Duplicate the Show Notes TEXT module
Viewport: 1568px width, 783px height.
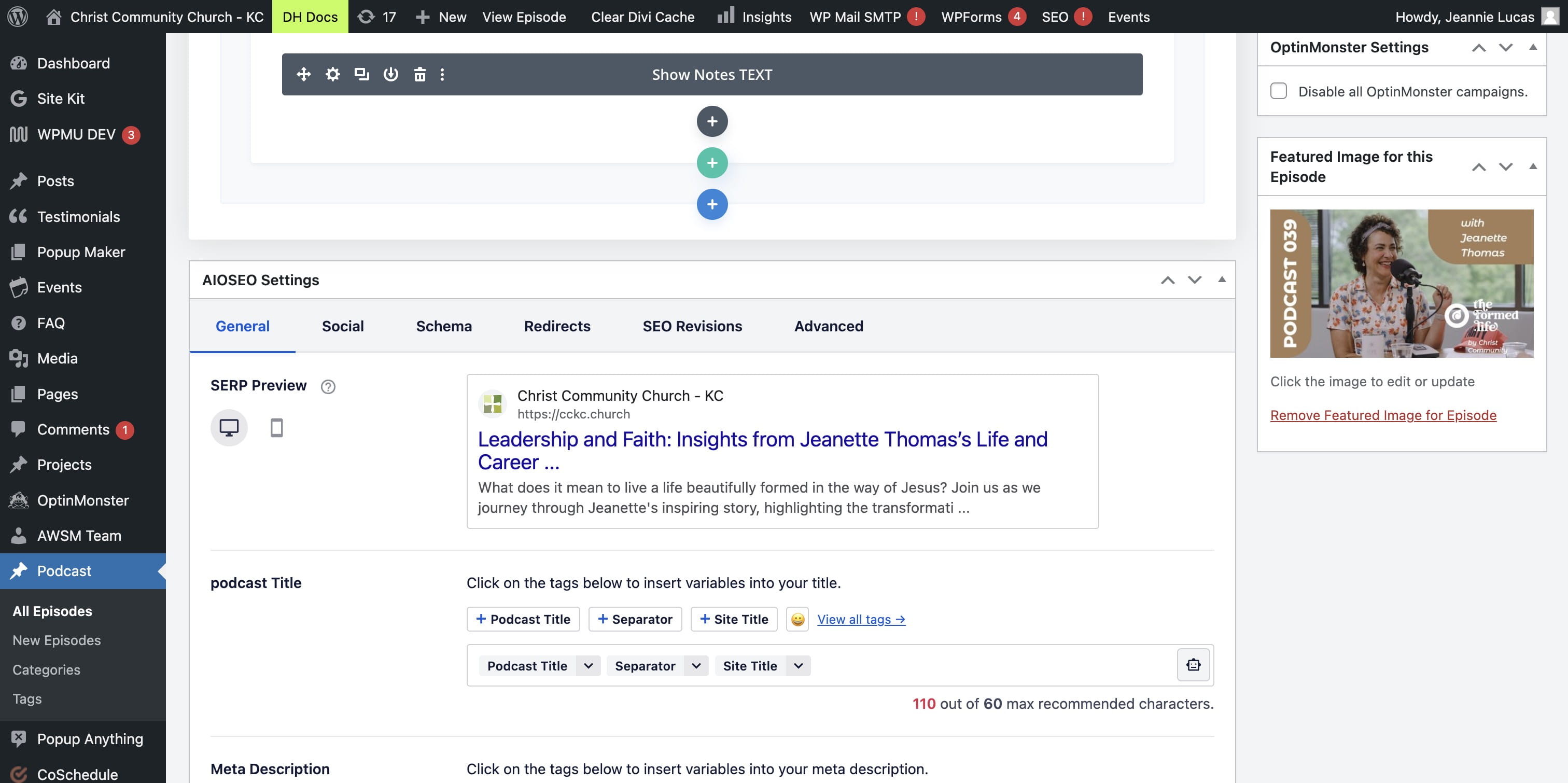point(361,74)
